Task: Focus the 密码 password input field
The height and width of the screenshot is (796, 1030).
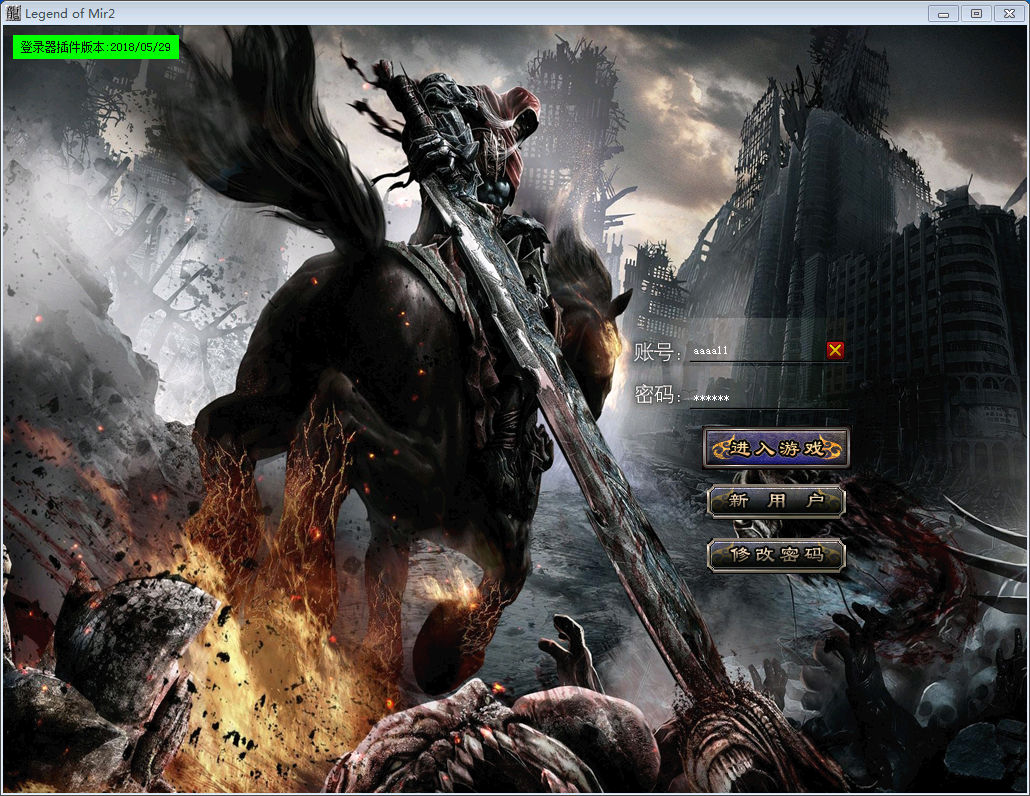Action: click(769, 398)
